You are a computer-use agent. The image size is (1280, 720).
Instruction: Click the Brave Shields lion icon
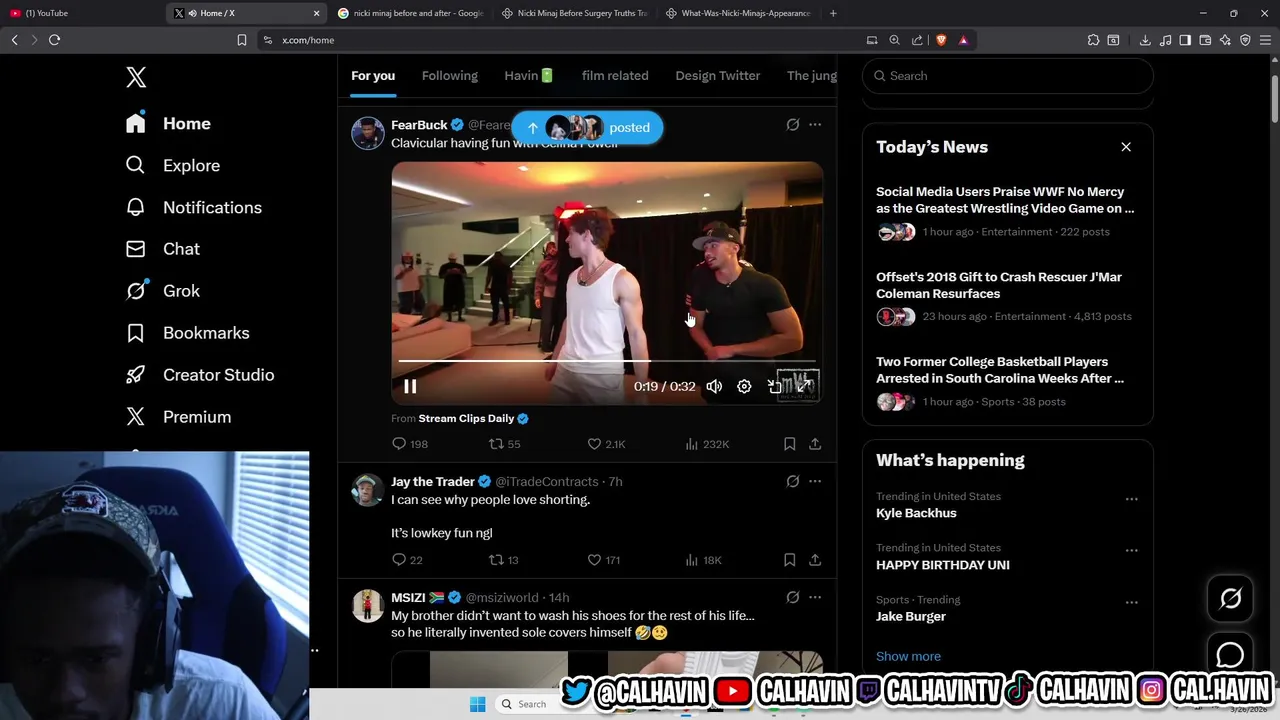[941, 40]
